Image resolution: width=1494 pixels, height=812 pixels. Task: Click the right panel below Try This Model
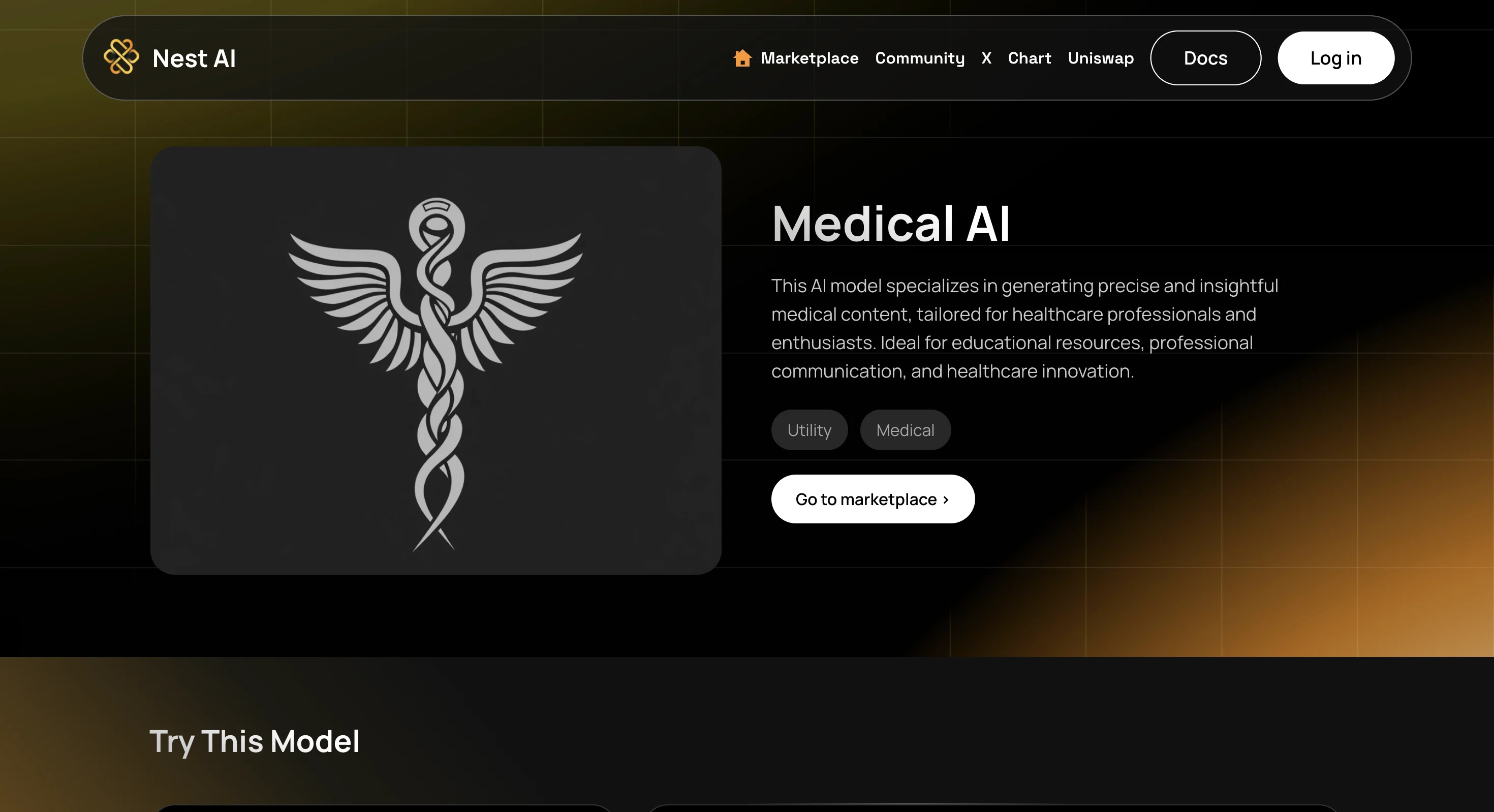tap(993, 808)
